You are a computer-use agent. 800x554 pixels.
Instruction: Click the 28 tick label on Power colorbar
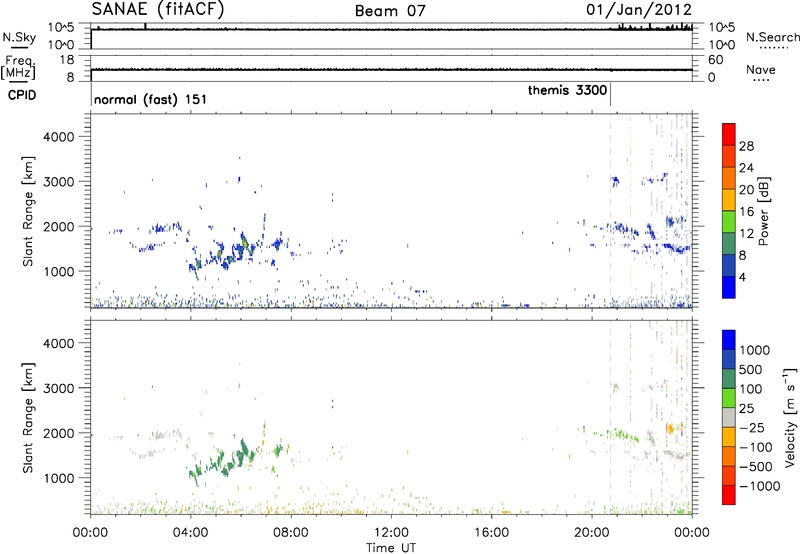pos(746,146)
